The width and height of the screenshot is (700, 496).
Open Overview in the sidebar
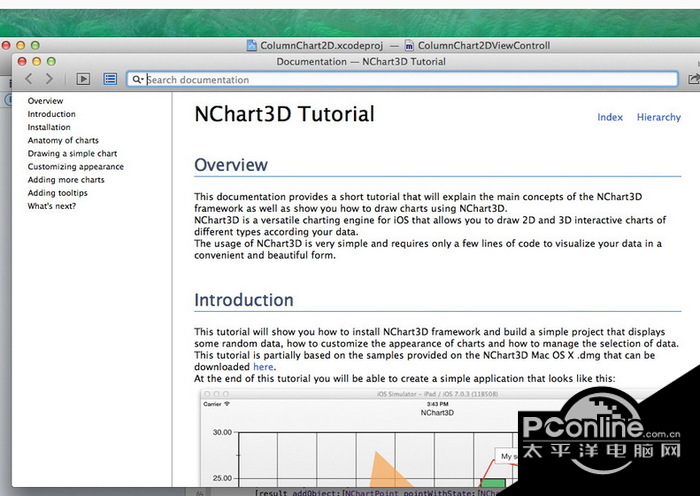[x=45, y=101]
